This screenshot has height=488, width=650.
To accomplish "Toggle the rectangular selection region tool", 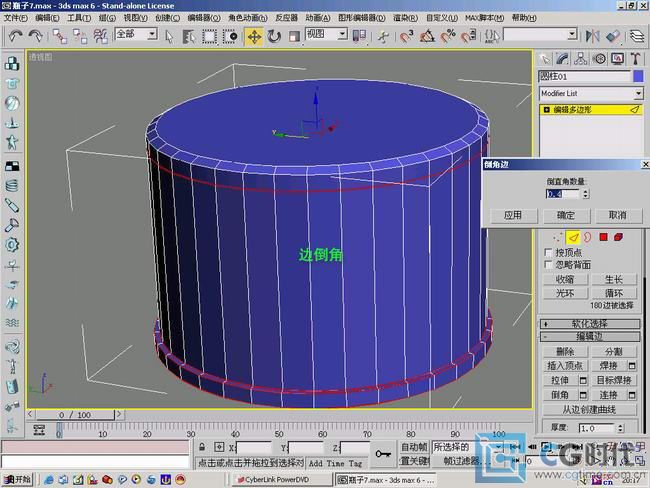I will (209, 36).
